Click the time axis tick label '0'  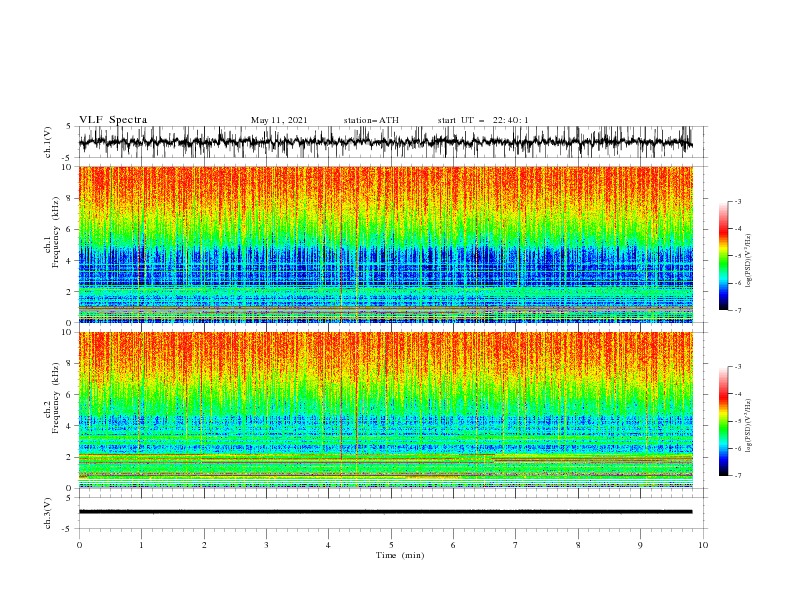click(x=79, y=545)
